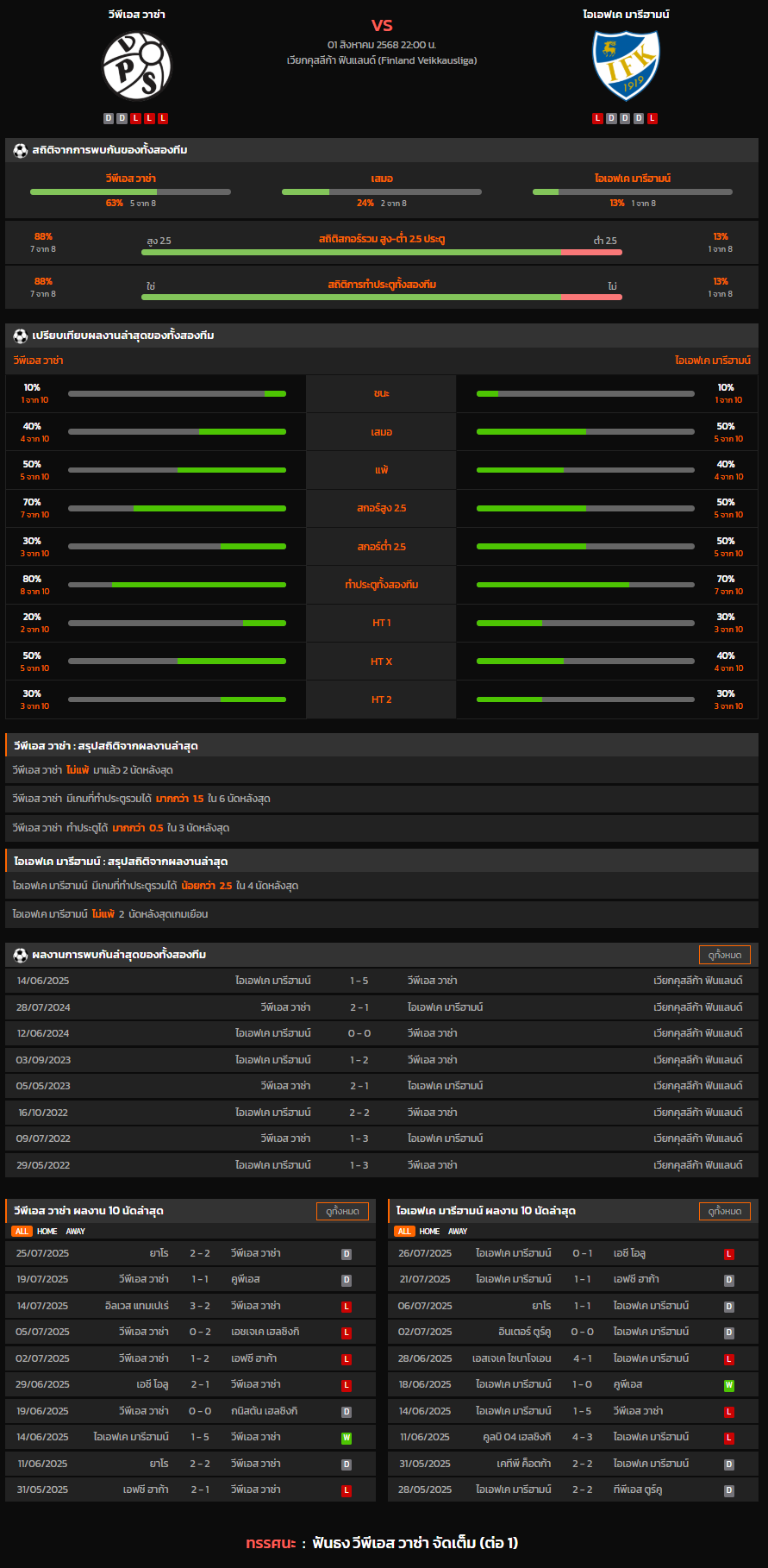
Task: Open the Finland Veikkausliga league link
Action: pyautogui.click(x=382, y=60)
